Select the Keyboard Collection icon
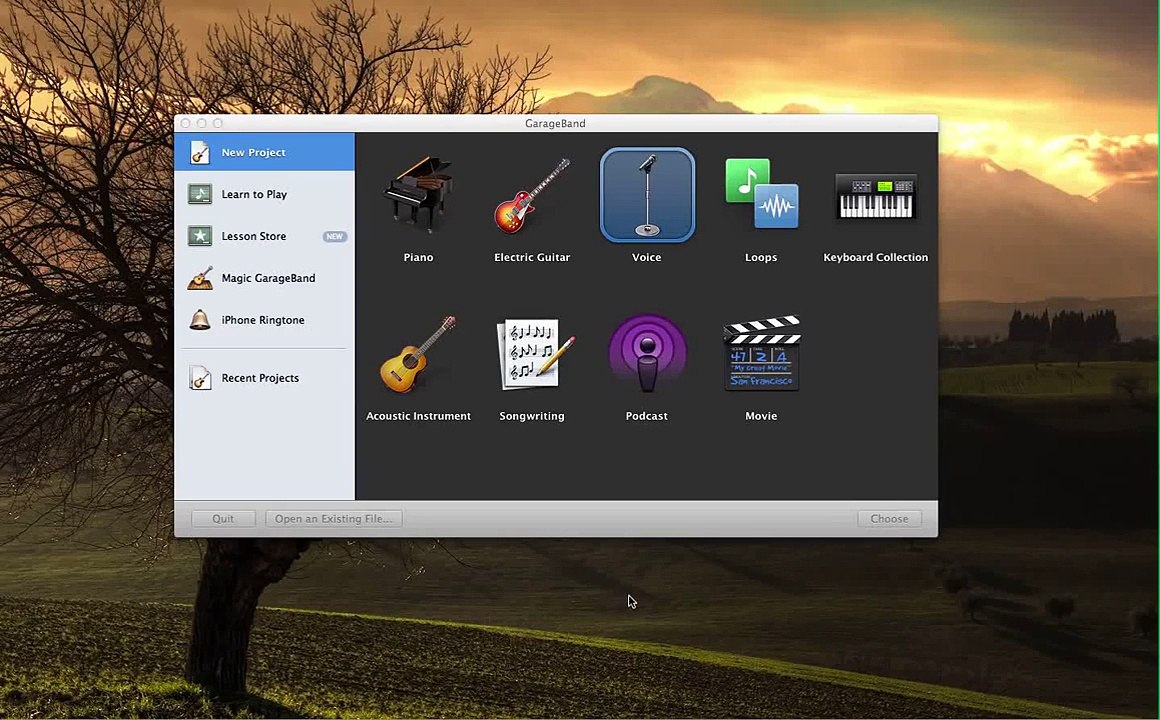1160x720 pixels. 876,196
